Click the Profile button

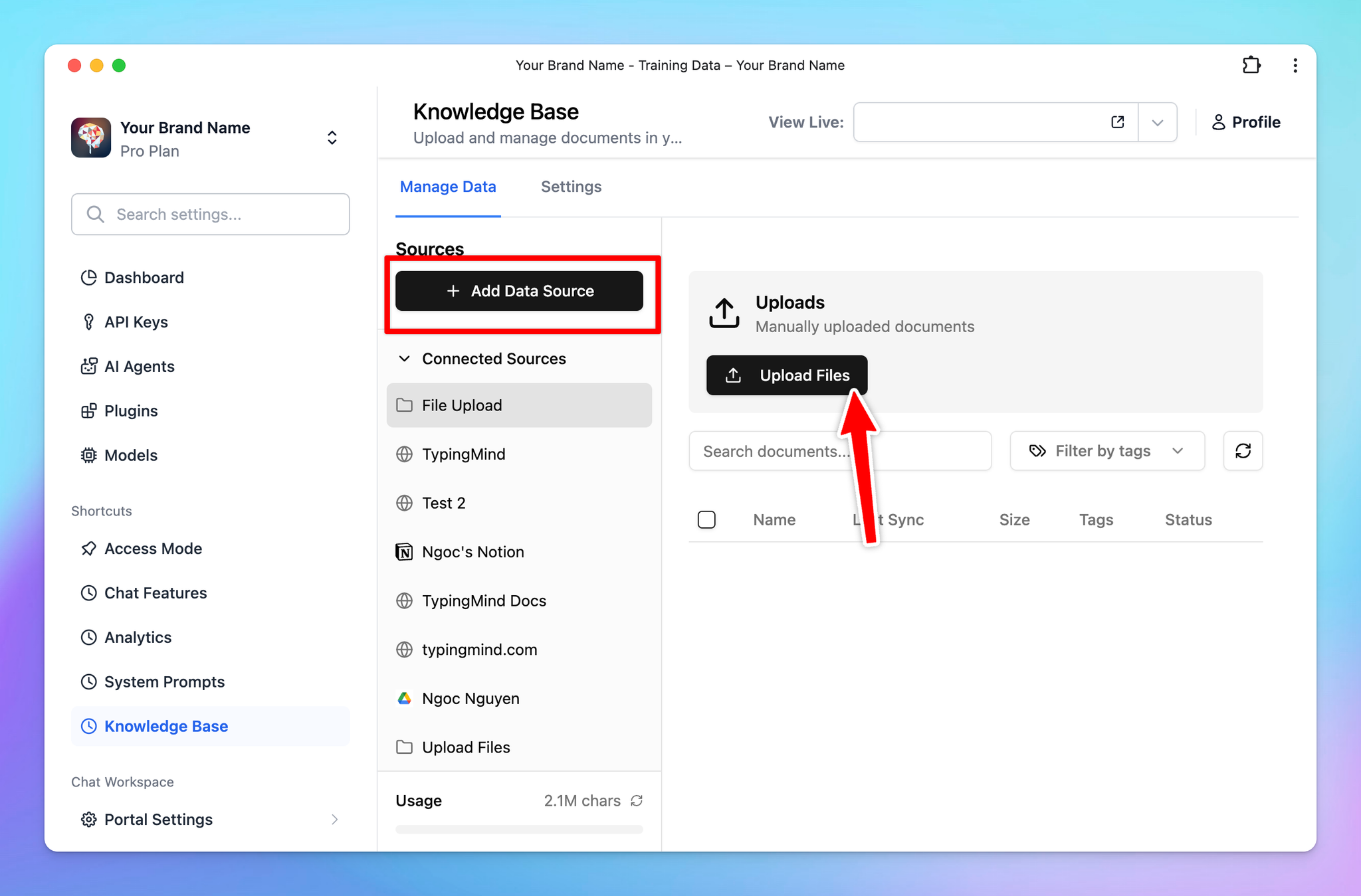pos(1246,122)
